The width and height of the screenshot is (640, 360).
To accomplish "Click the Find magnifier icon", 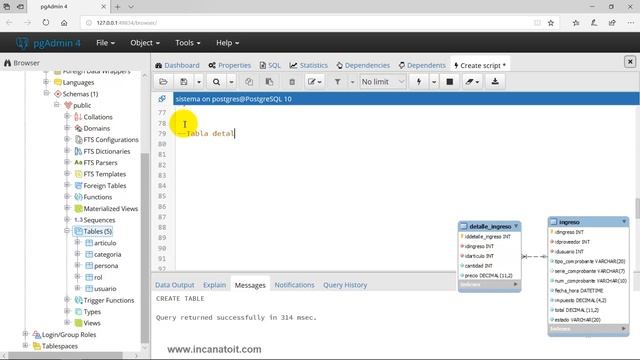I will [x=216, y=82].
